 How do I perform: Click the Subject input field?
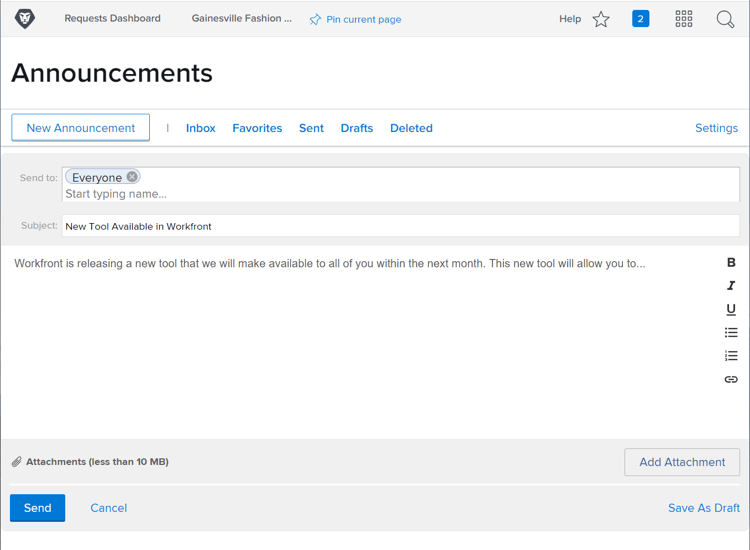[401, 226]
